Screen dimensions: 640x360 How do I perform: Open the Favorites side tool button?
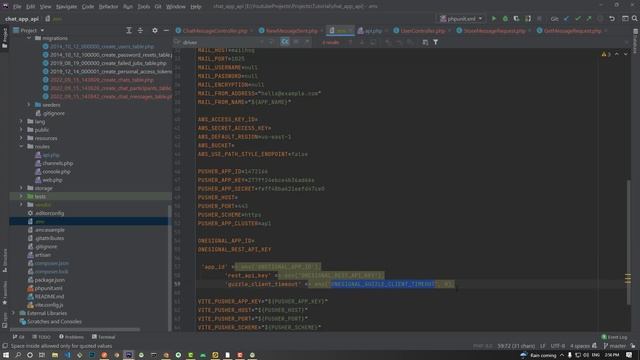pos(4,292)
